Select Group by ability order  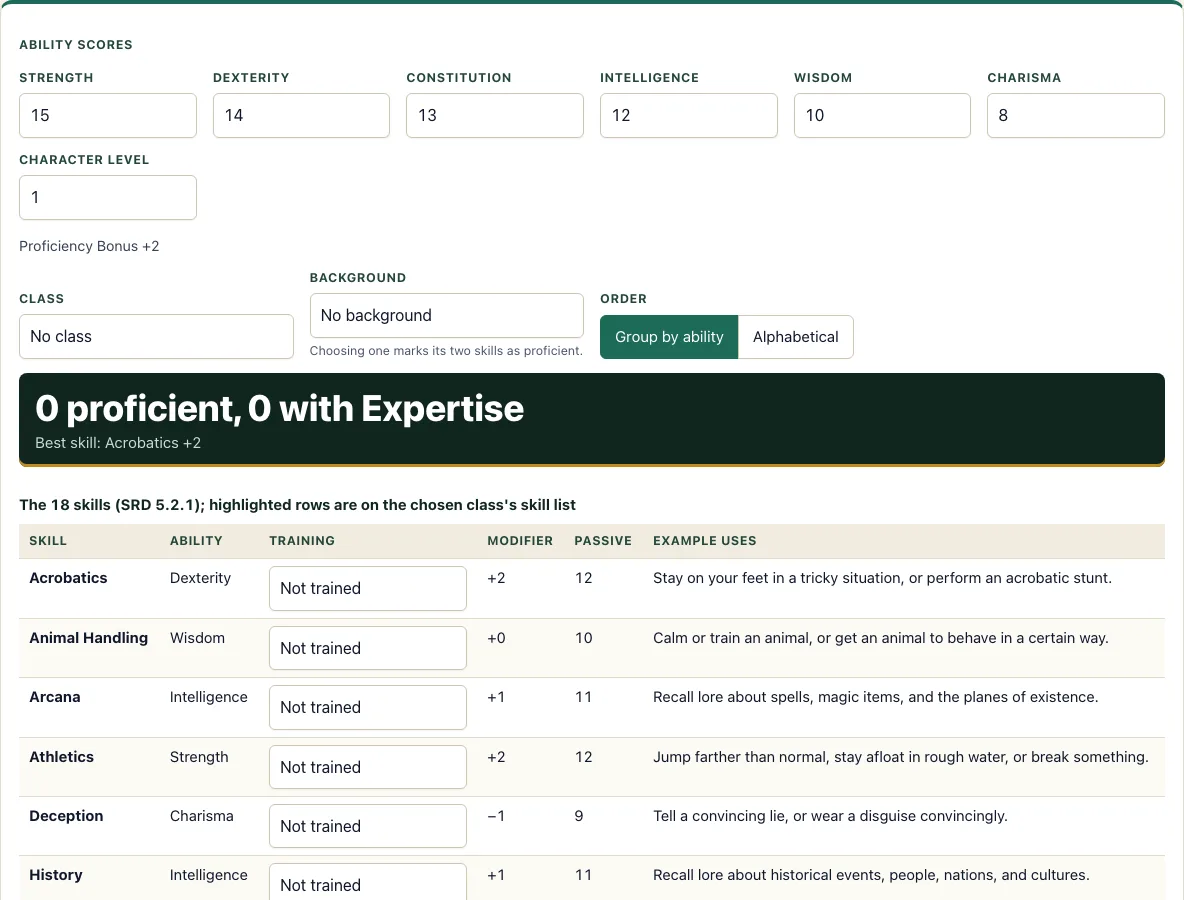pos(669,337)
